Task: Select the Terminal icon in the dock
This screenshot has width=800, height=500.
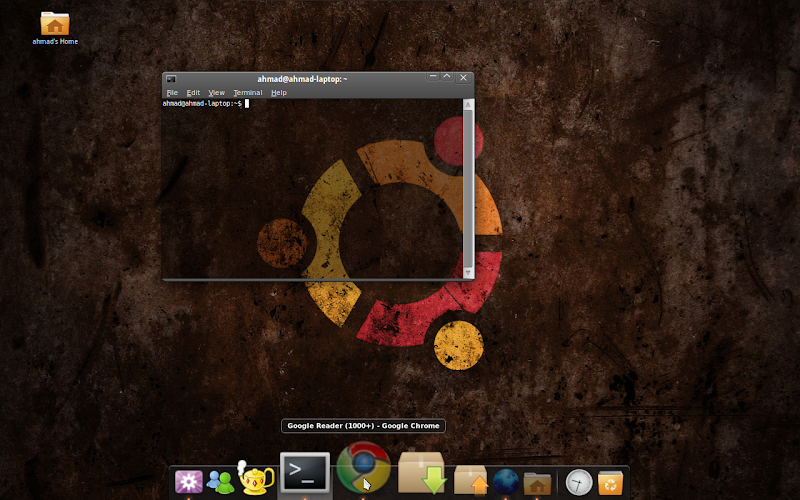Action: coord(305,472)
